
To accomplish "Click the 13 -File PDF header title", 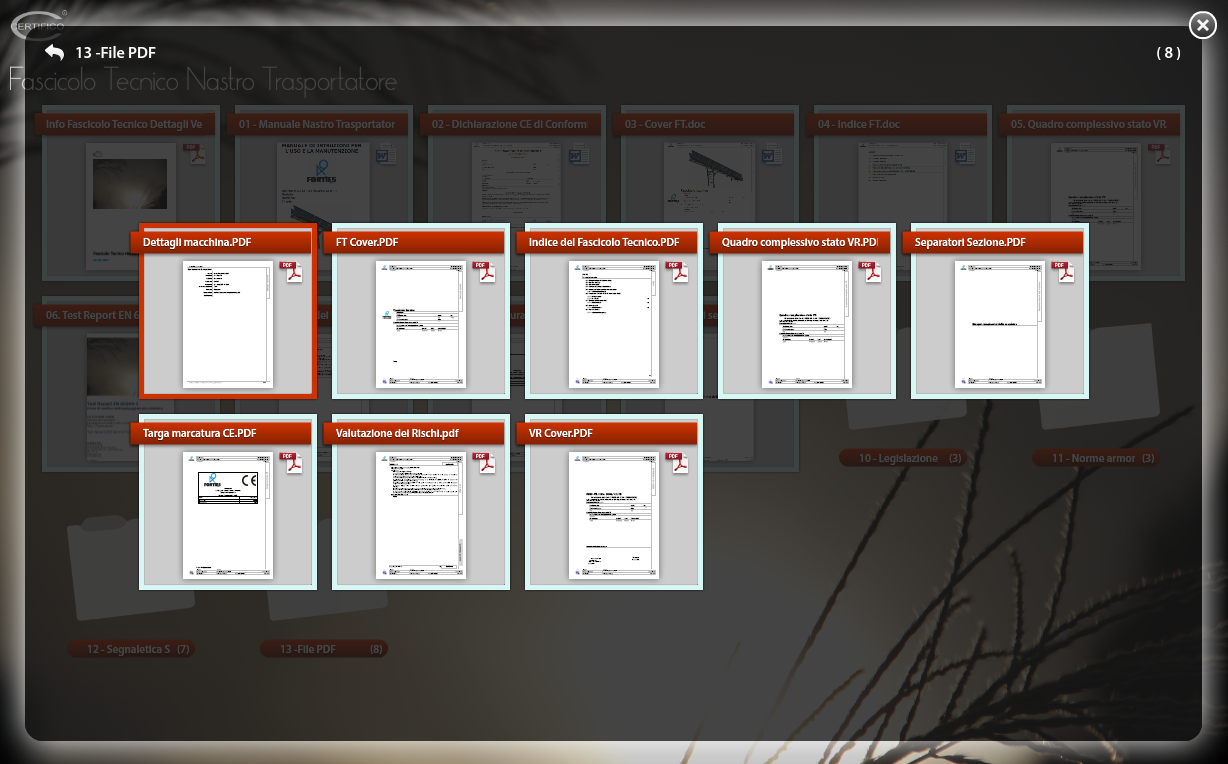I will click(115, 53).
